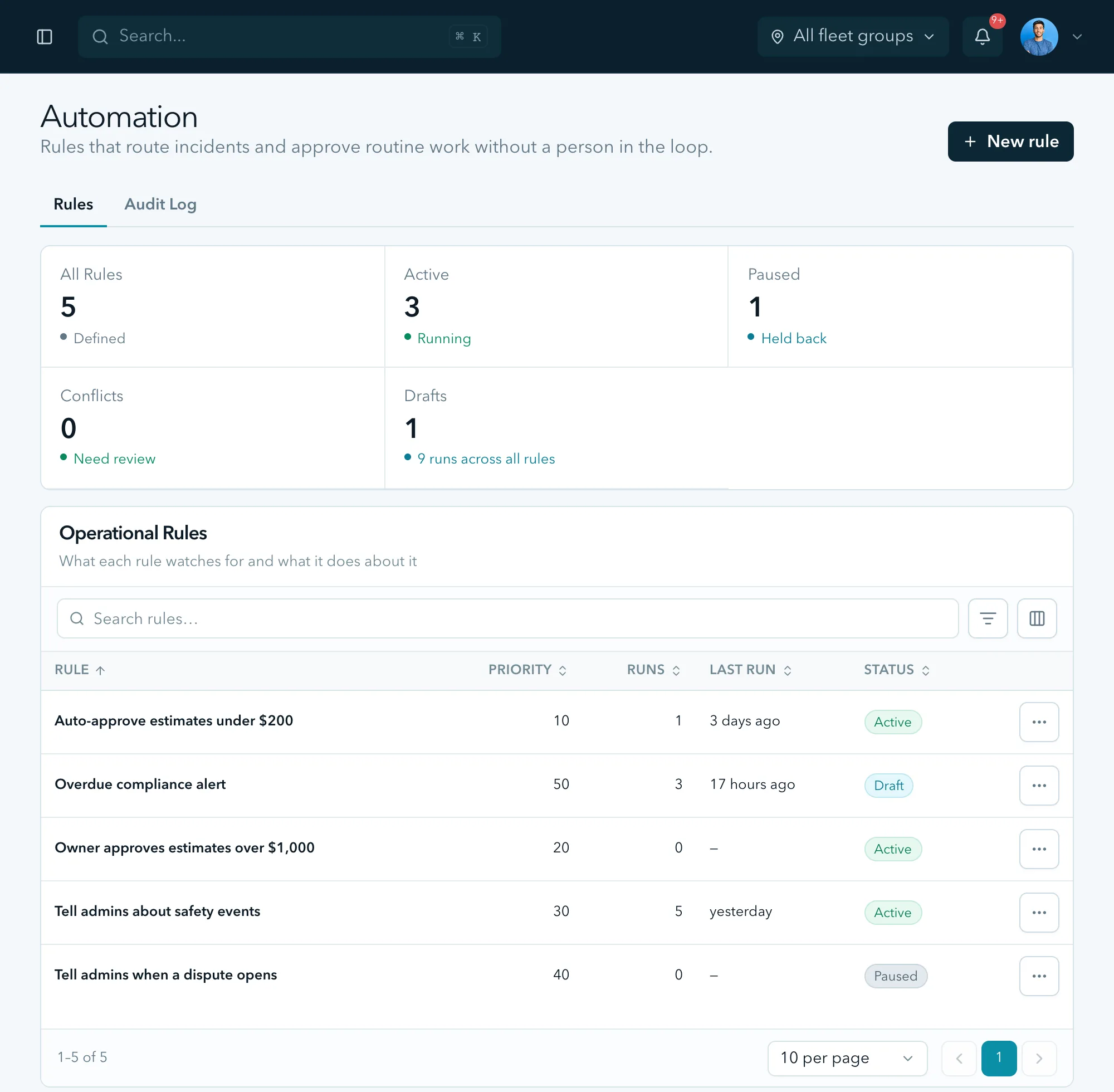Open actions menu for Auto-approve estimates rule
The height and width of the screenshot is (1092, 1114).
click(x=1039, y=721)
